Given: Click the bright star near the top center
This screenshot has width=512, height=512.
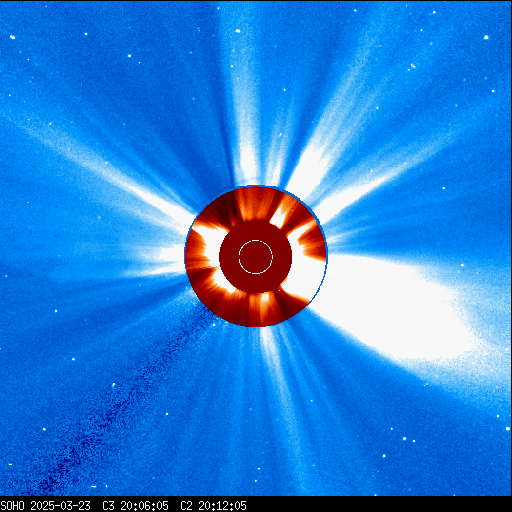Looking at the screenshot, I should pos(238,31).
